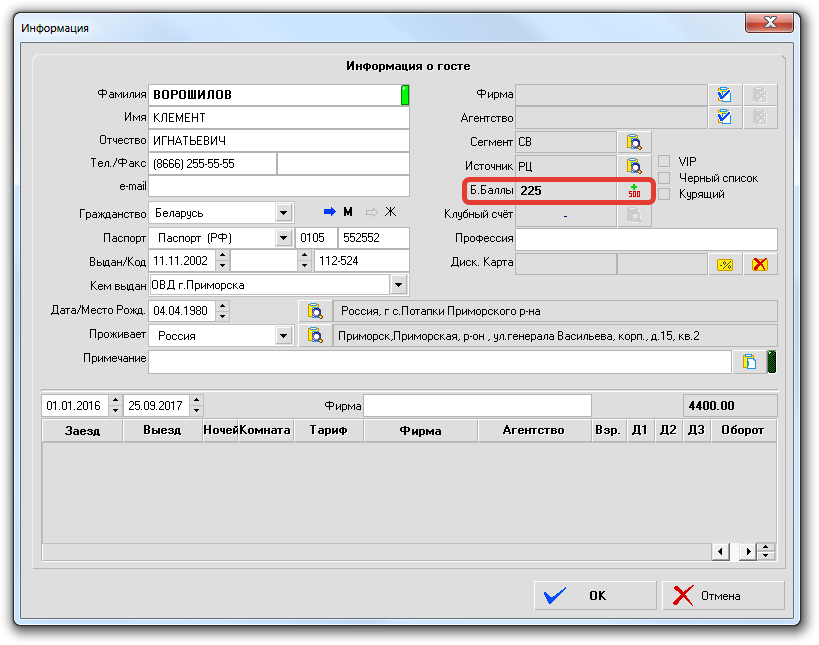
Task: Click the Агентство selection icon button
Action: click(x=724, y=118)
